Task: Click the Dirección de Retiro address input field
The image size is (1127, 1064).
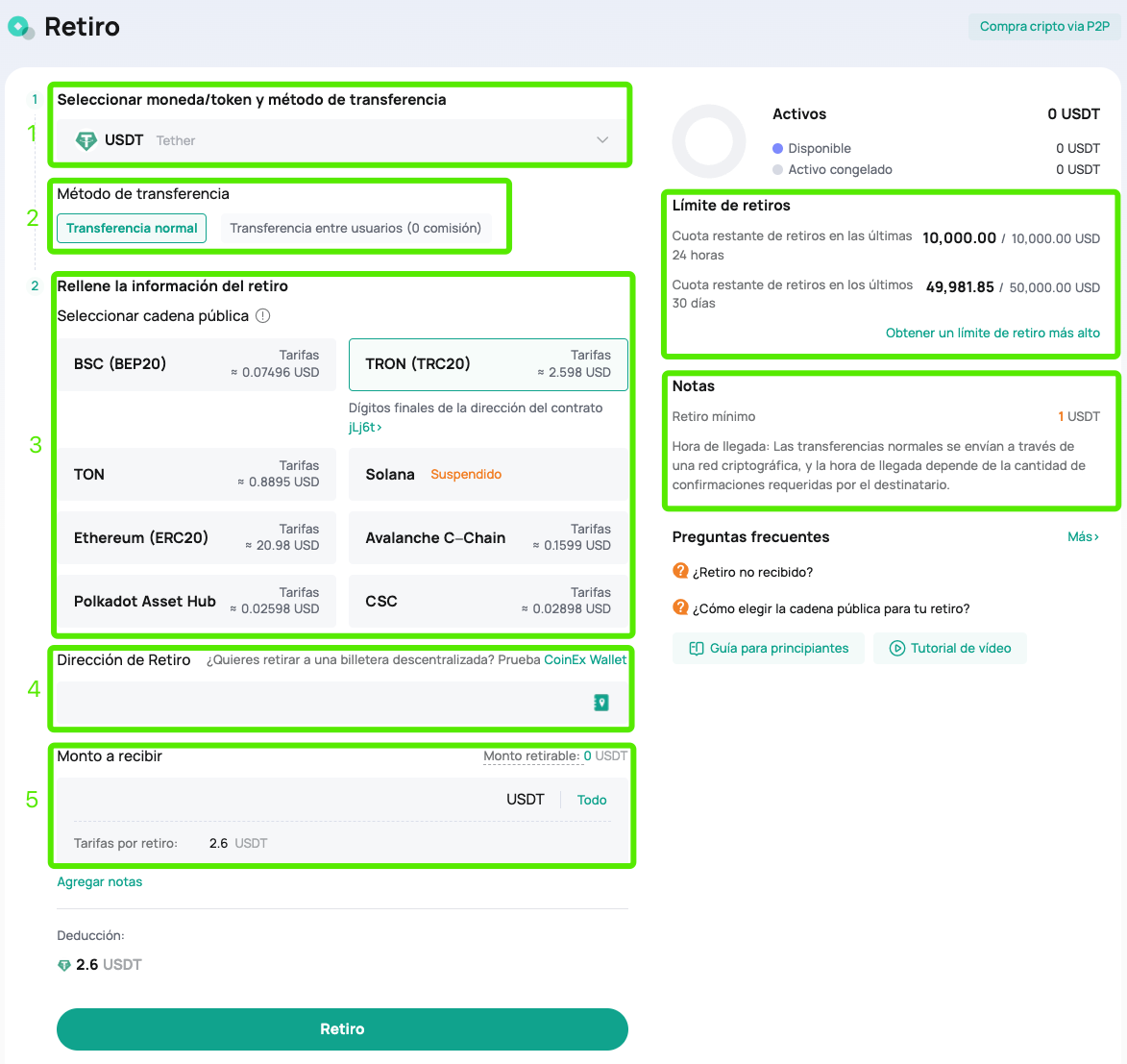Action: click(x=342, y=703)
